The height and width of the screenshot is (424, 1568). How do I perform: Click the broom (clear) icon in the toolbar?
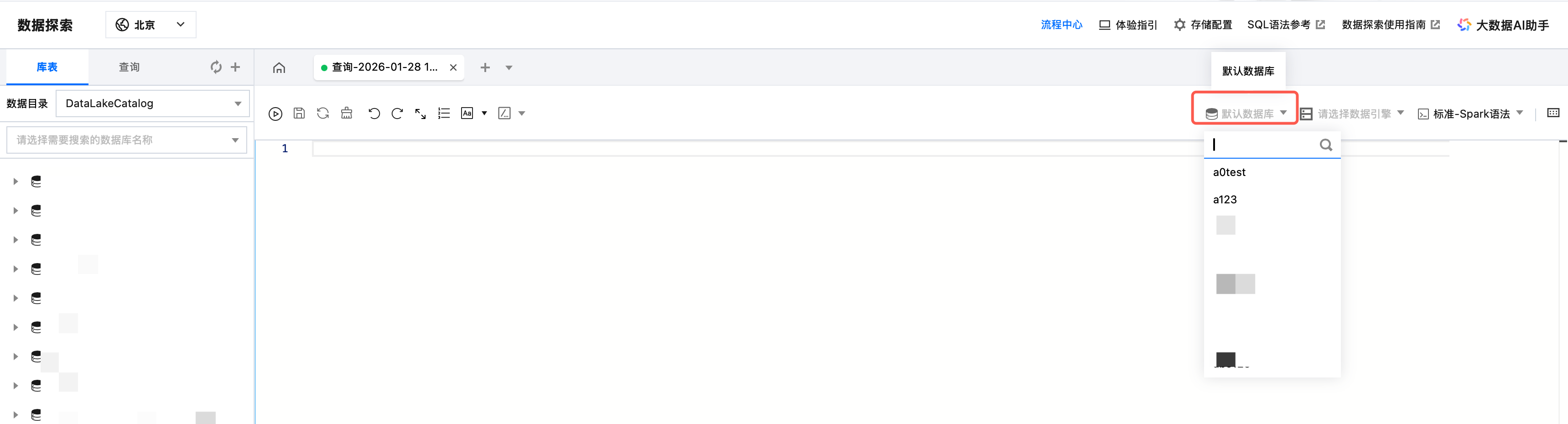(346, 113)
